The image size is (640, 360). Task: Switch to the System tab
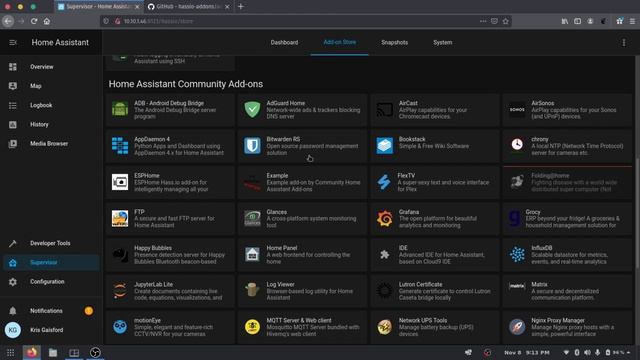(x=442, y=42)
